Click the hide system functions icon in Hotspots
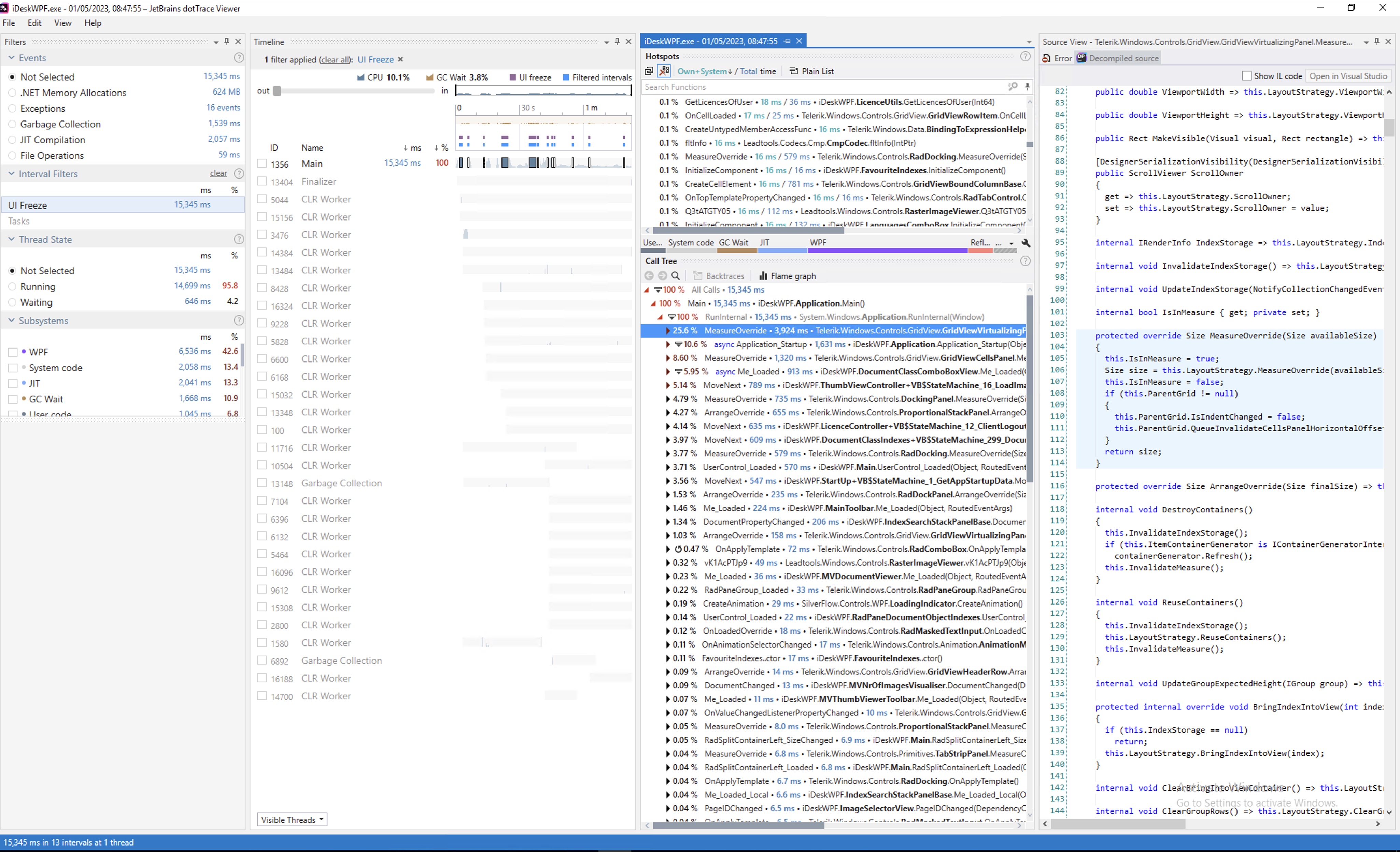The height and width of the screenshot is (852, 1400). (664, 72)
